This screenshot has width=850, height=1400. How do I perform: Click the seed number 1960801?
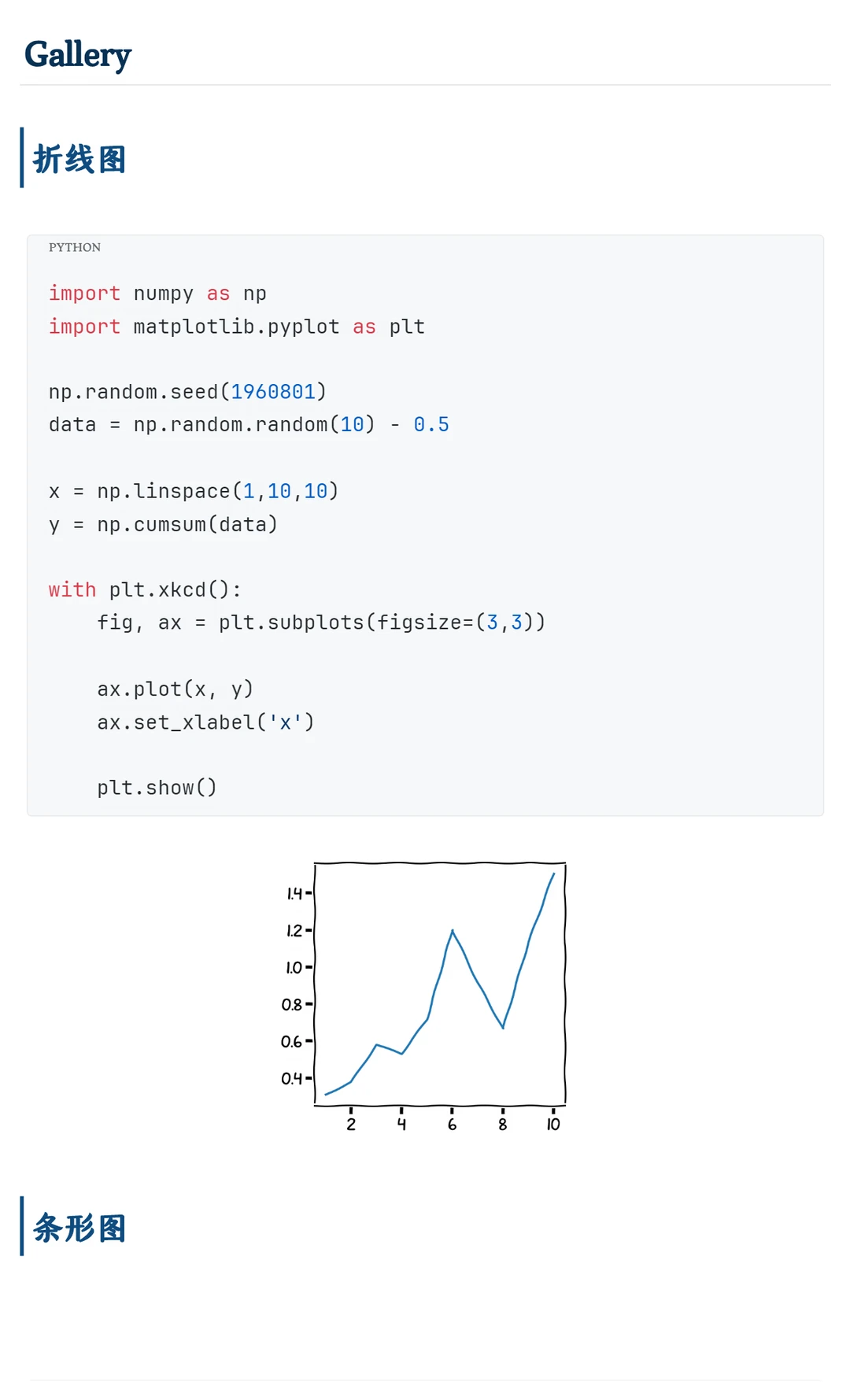tap(273, 392)
